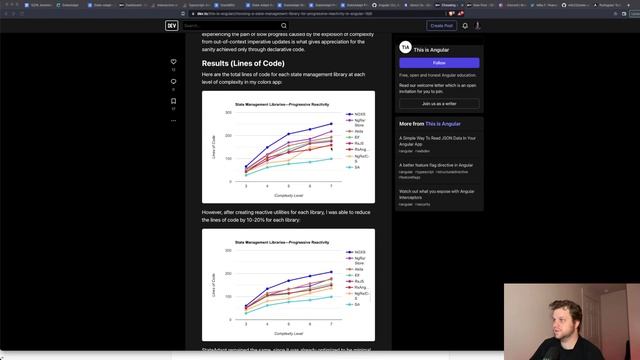Open the Create Post button
The width and height of the screenshot is (640, 360).
click(441, 26)
